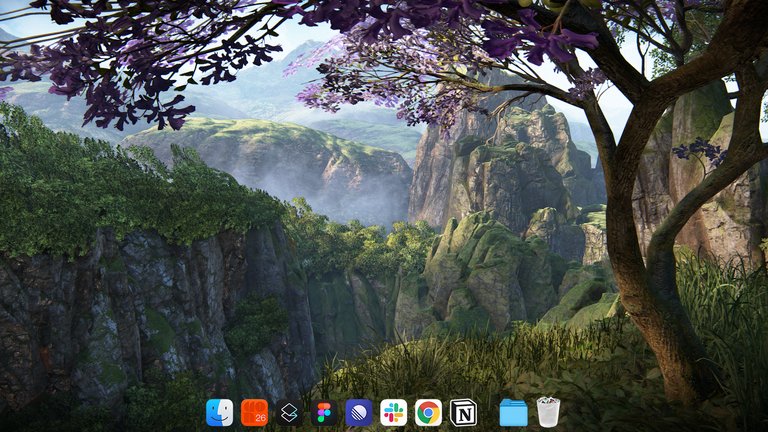
Task: Open the orange calendar app showing 26
Action: tap(254, 412)
